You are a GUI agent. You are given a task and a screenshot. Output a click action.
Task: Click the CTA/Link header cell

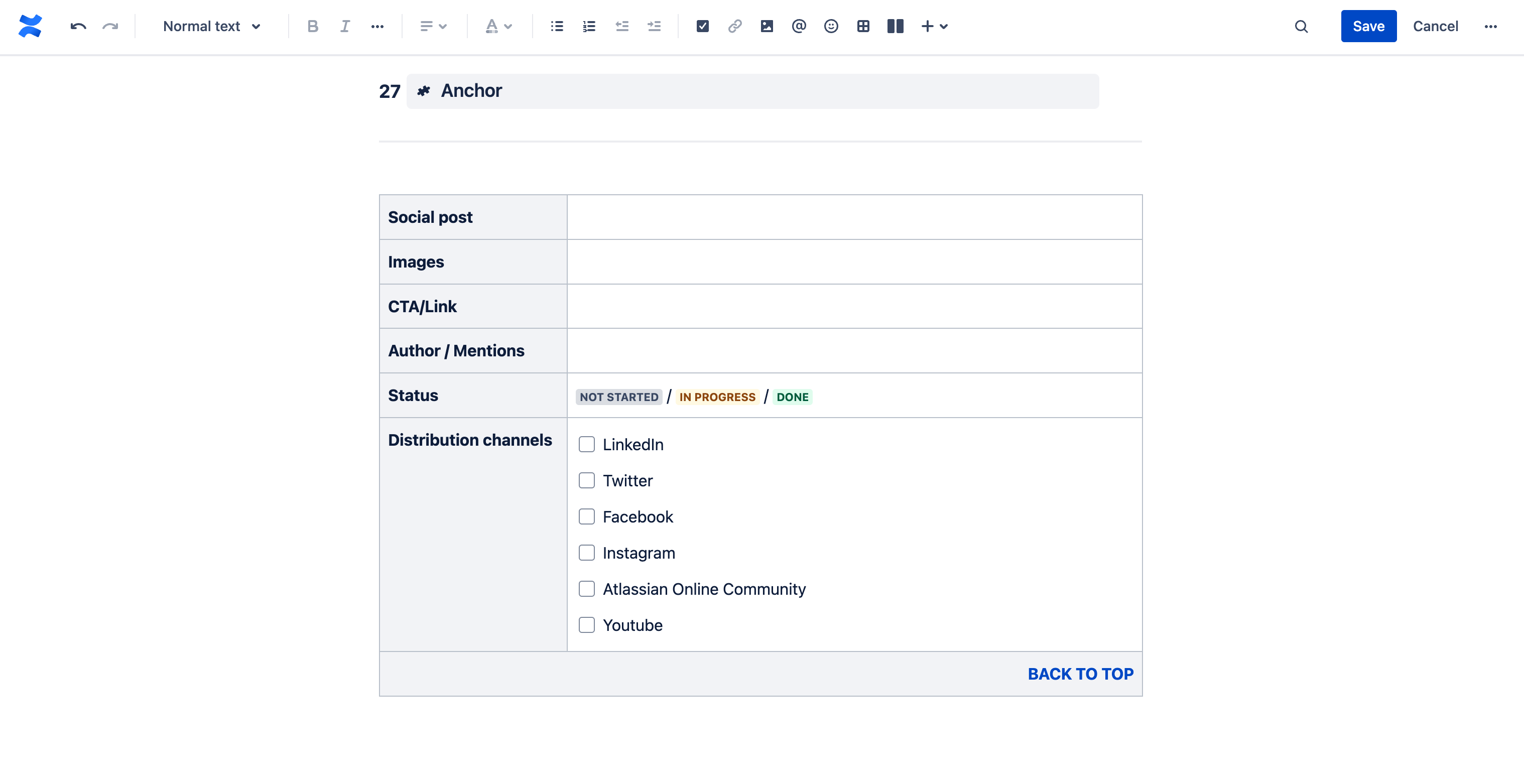(x=473, y=307)
